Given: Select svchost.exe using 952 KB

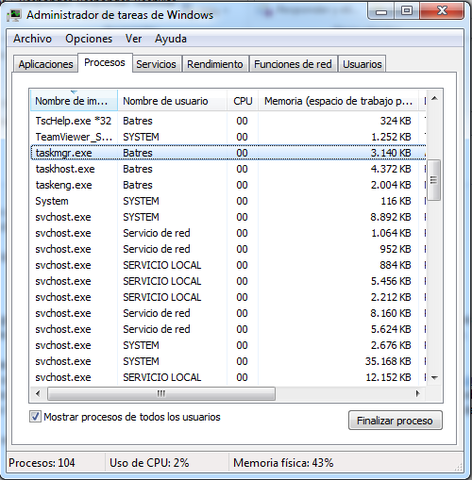Looking at the screenshot, I should (x=228, y=249).
